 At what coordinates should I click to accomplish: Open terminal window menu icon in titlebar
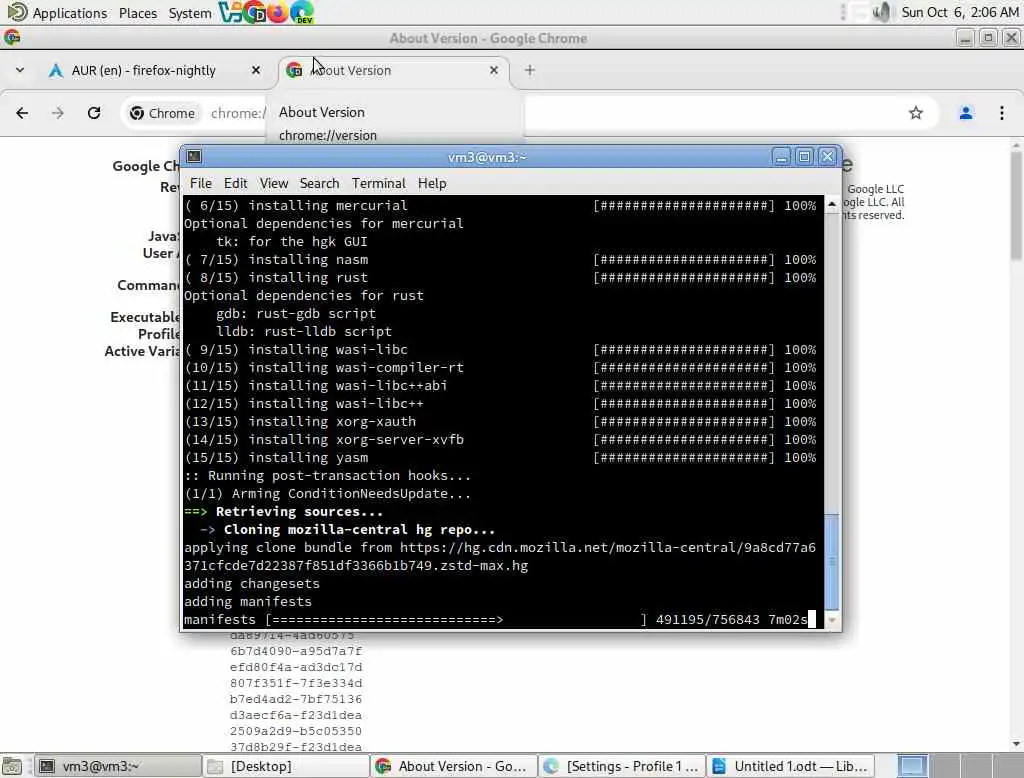point(194,157)
